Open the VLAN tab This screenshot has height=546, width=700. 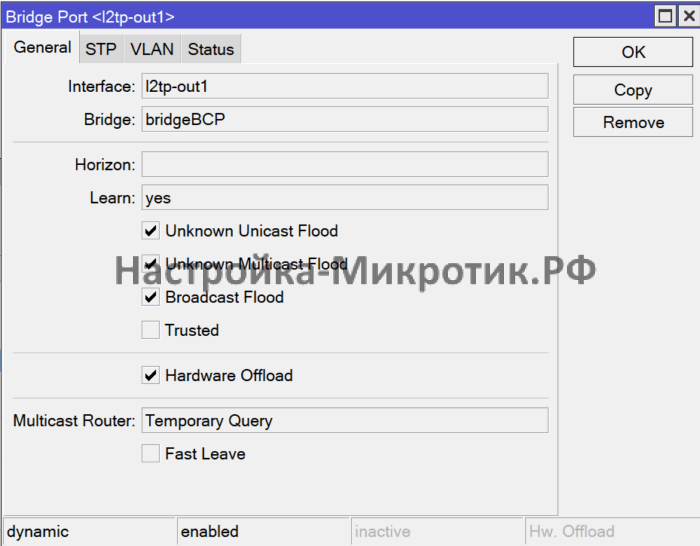152,49
